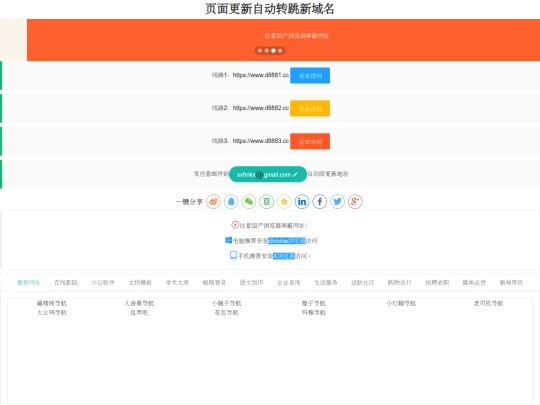Go to fourth banner slide dot
540x405 pixels.
click(x=280, y=51)
